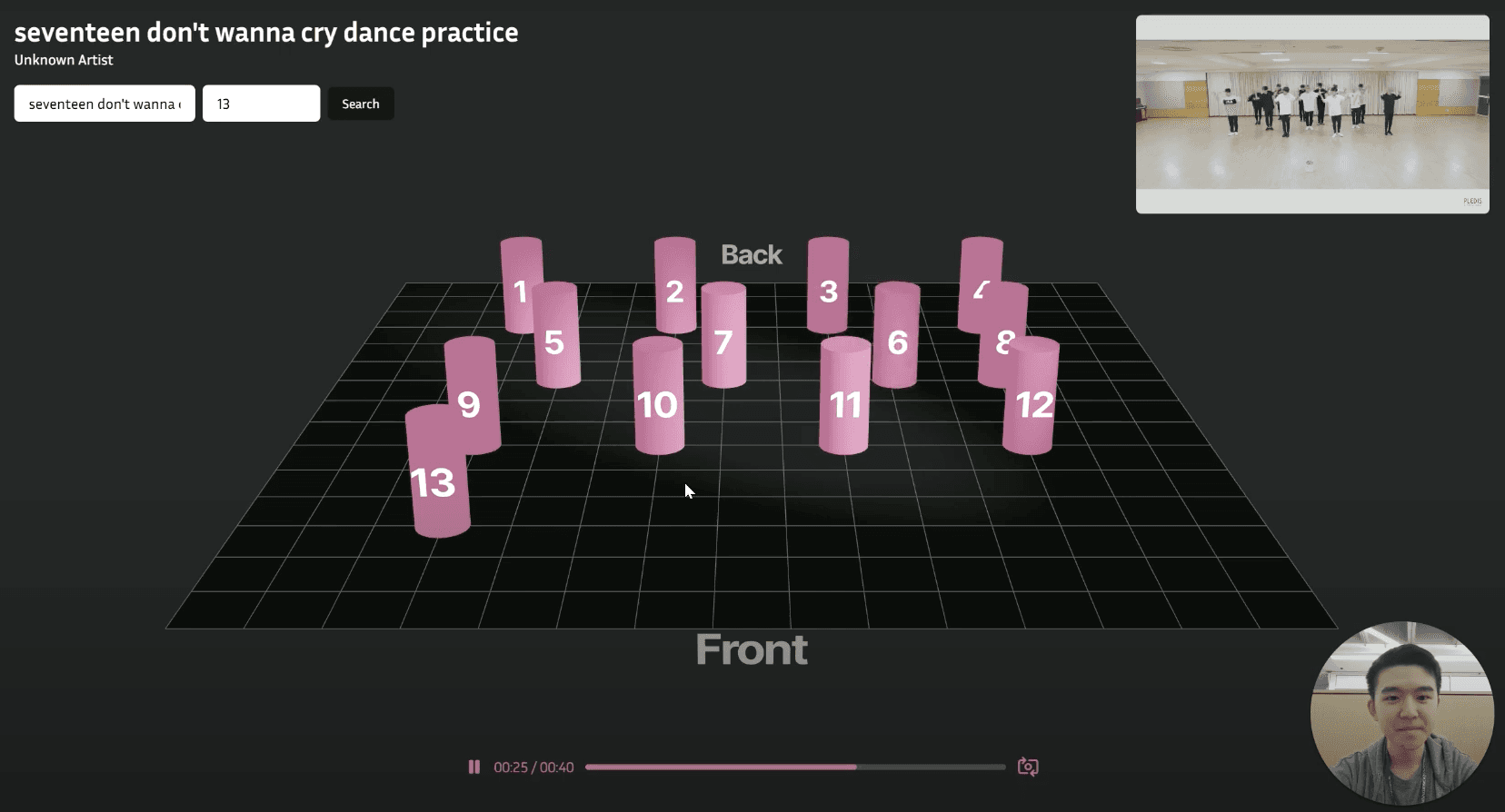The width and height of the screenshot is (1505, 812).
Task: Select dancer cylinder 12
Action: click(x=1032, y=395)
